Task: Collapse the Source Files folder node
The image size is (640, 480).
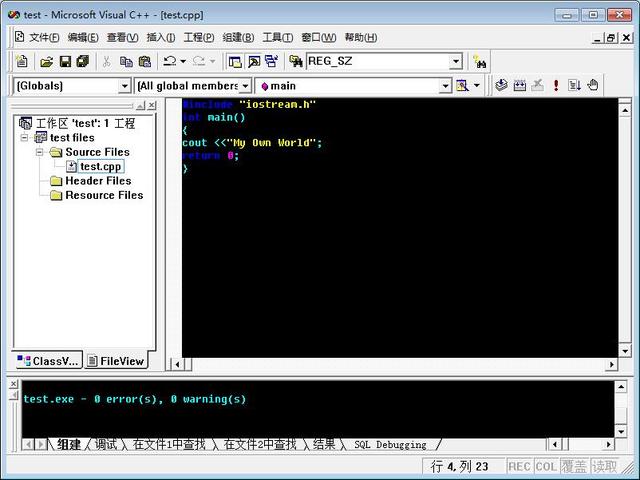Action: coord(40,152)
